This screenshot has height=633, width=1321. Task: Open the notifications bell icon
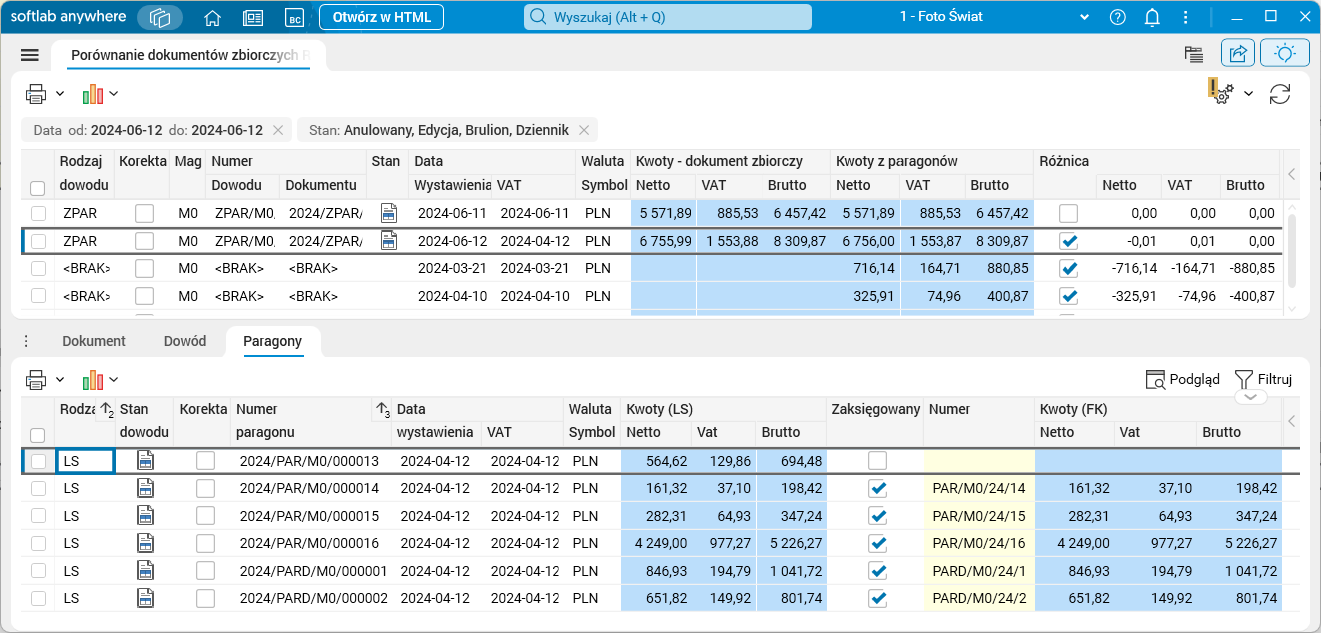click(1152, 17)
